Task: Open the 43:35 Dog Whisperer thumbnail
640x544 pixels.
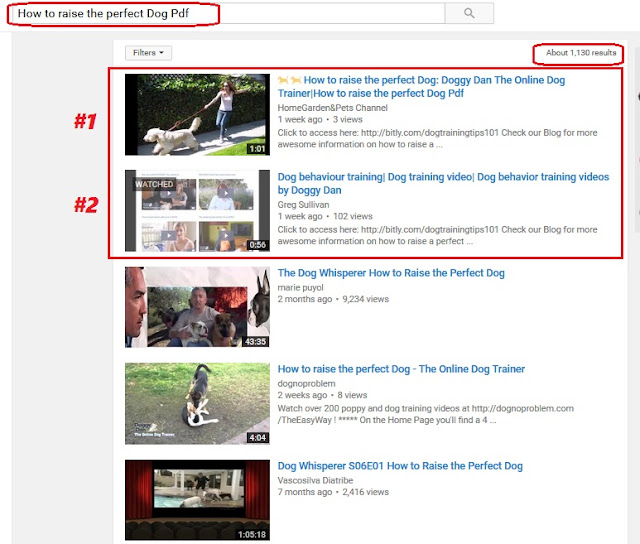Action: coord(197,307)
